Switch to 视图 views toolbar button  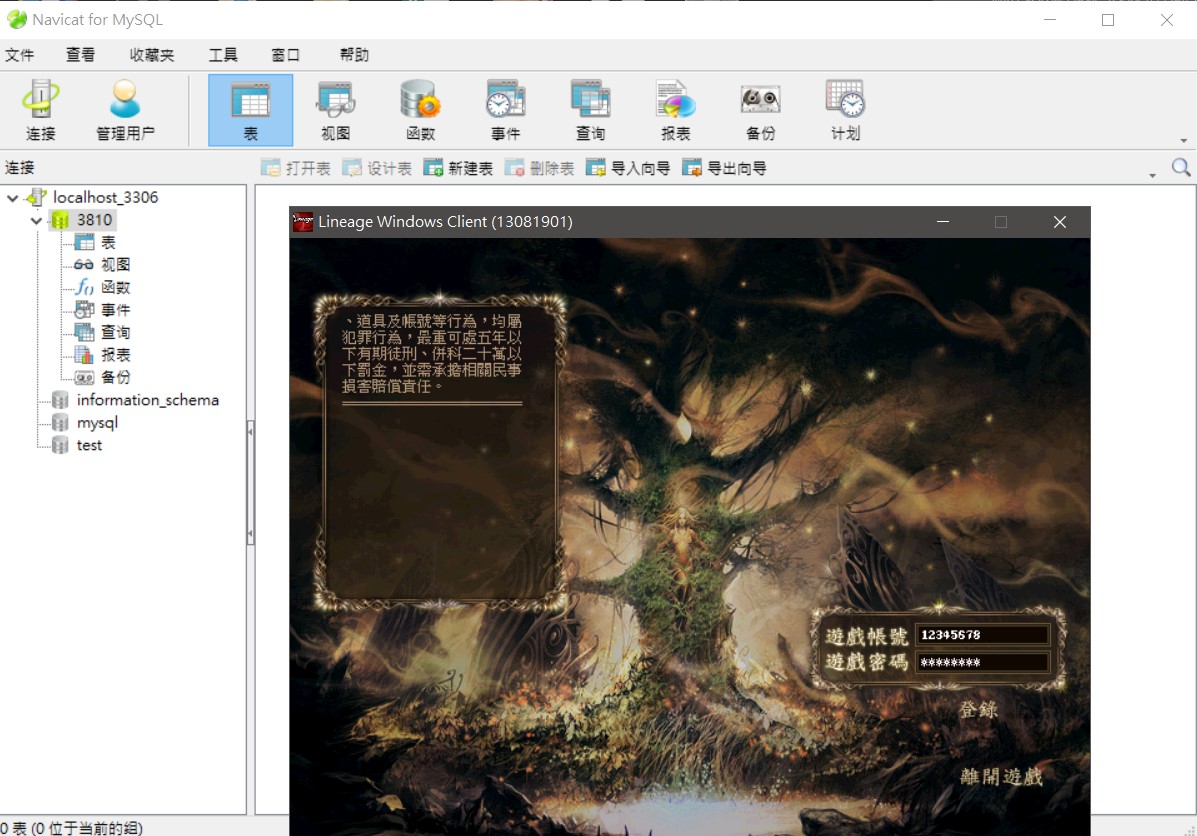(335, 110)
